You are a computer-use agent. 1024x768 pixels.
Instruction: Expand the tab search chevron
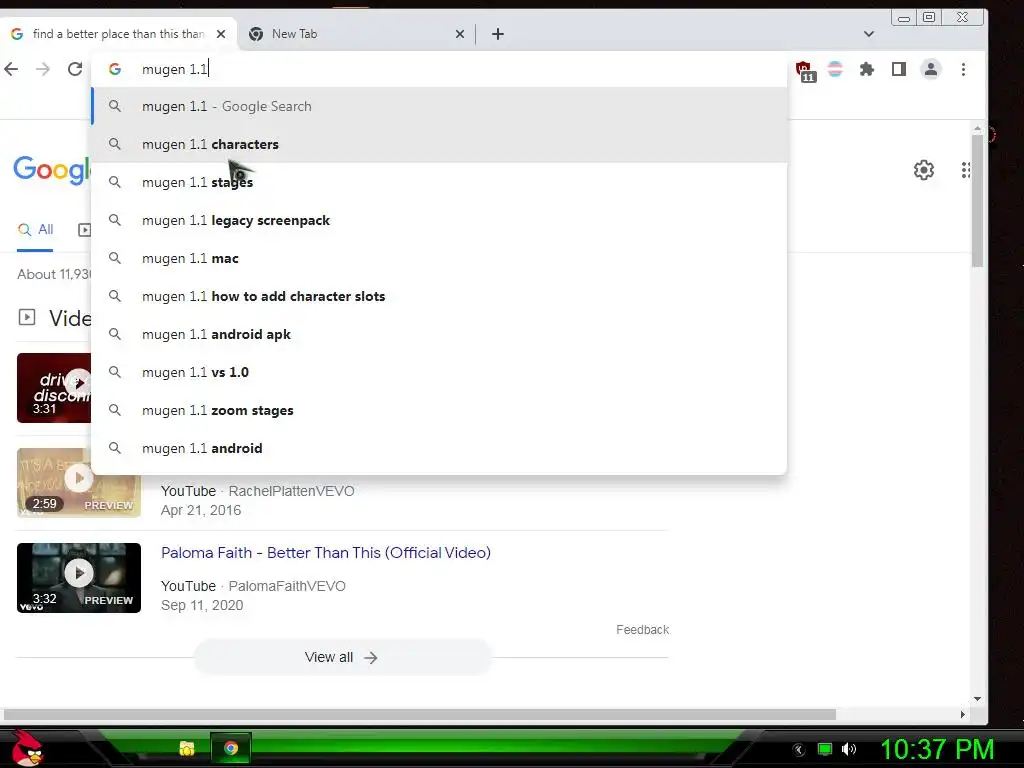click(x=869, y=34)
